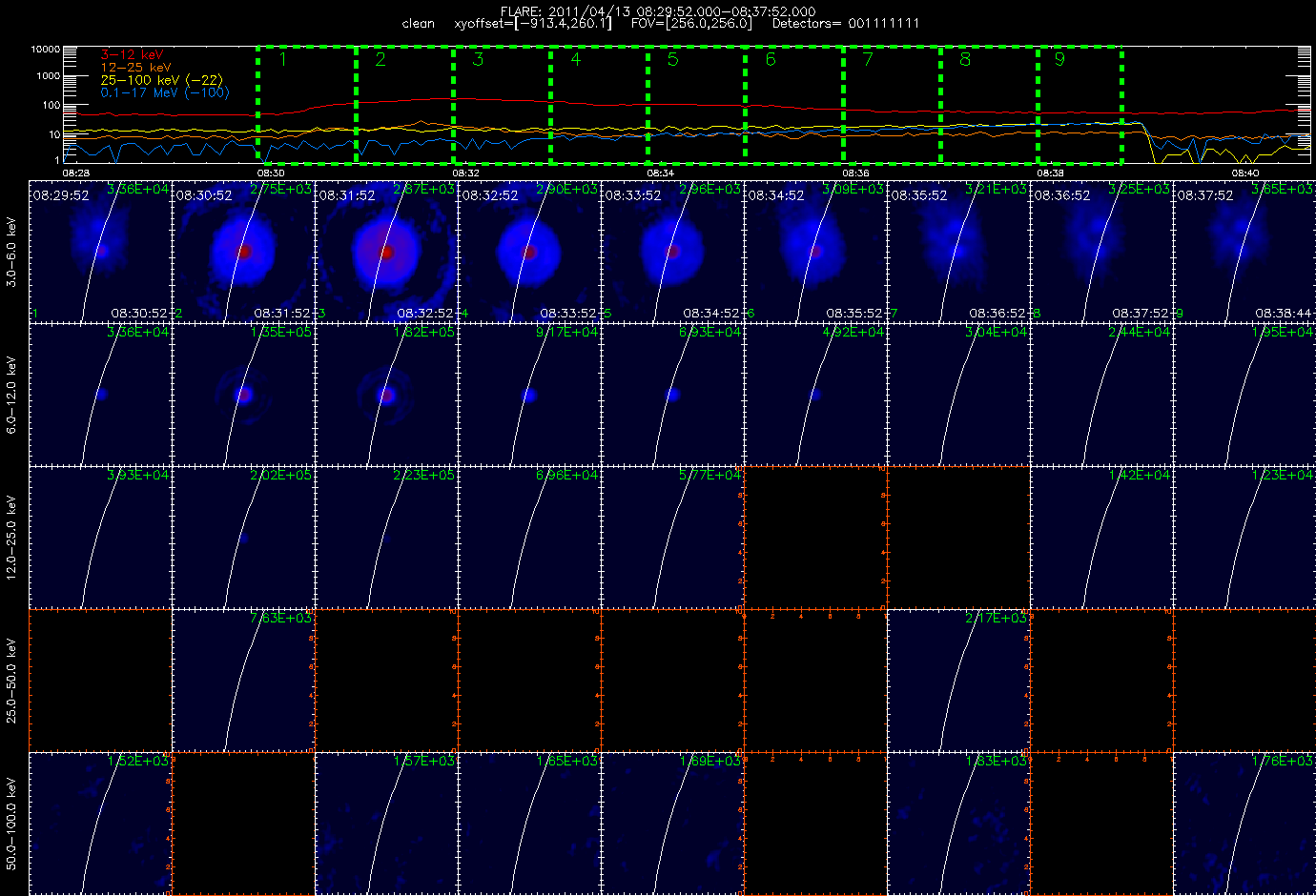This screenshot has height=896, width=1316.
Task: Click the 08:38:44 end time label
Action: click(1284, 313)
